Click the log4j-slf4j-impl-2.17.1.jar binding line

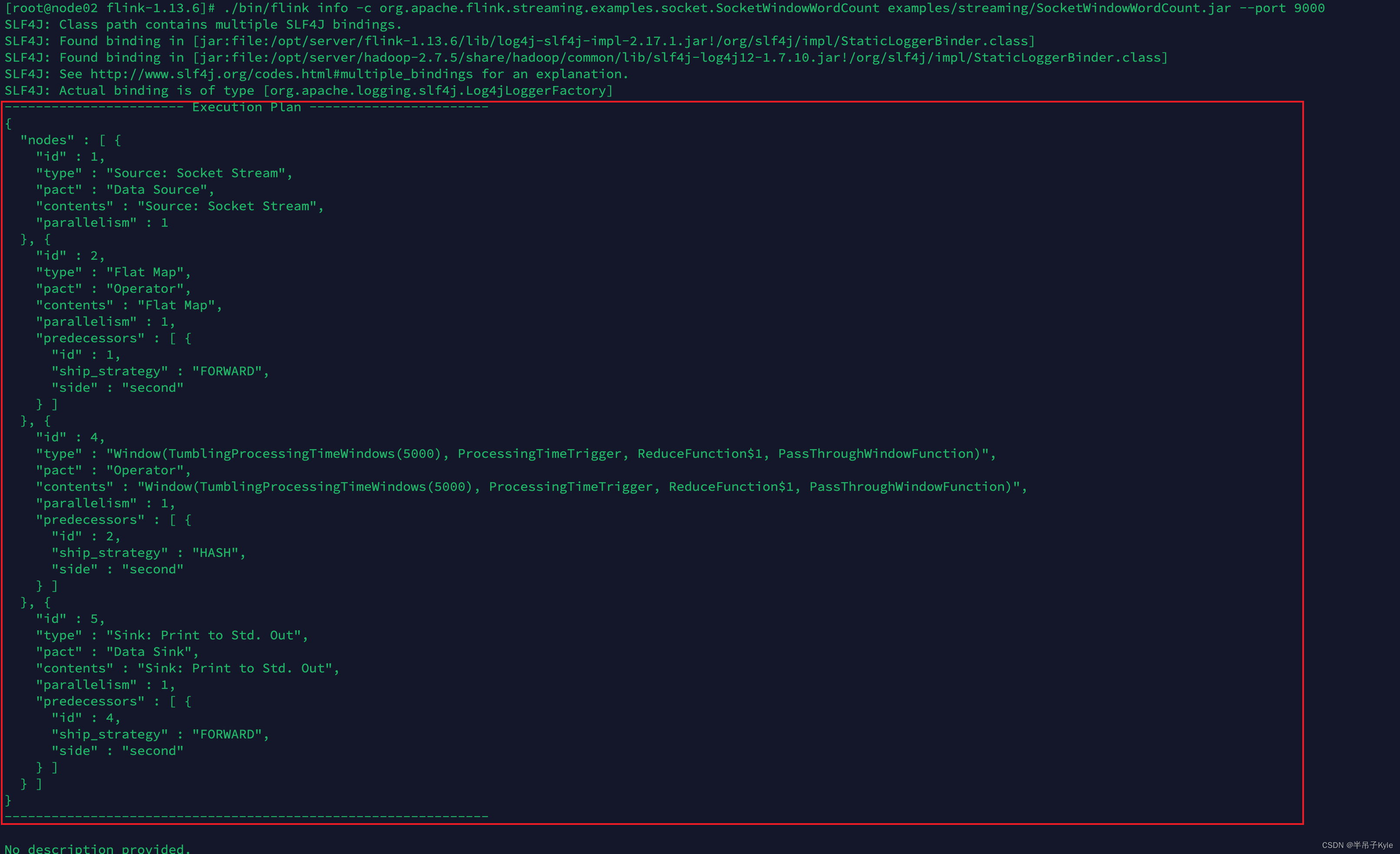coord(520,41)
